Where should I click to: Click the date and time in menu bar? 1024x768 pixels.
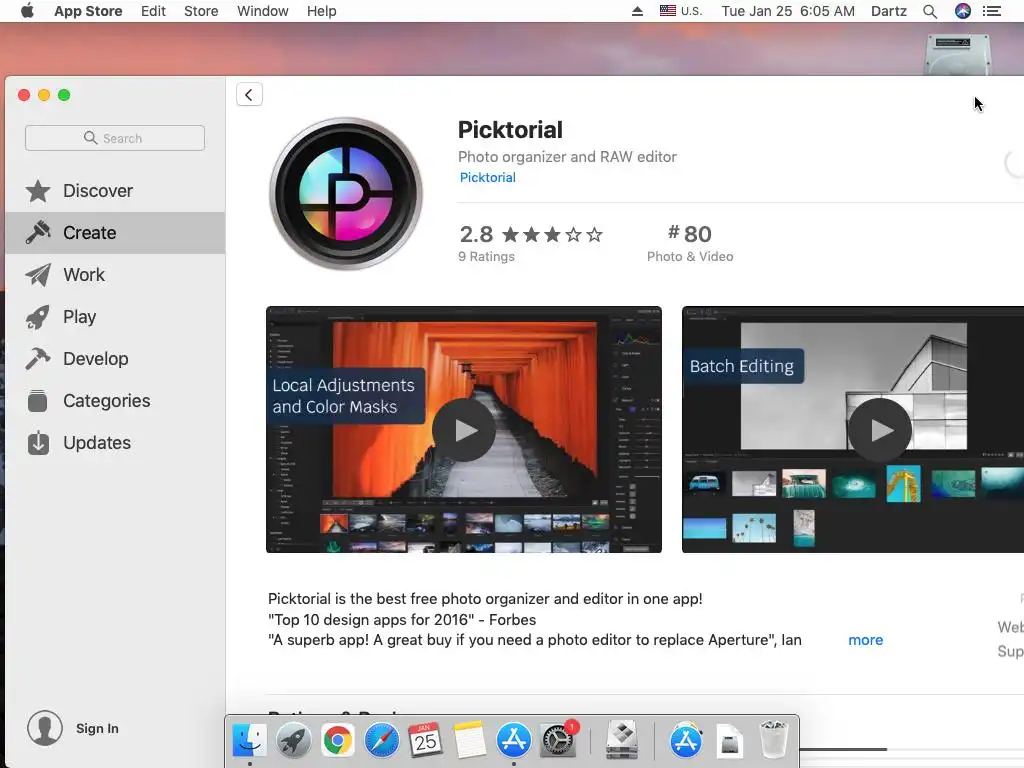788,11
